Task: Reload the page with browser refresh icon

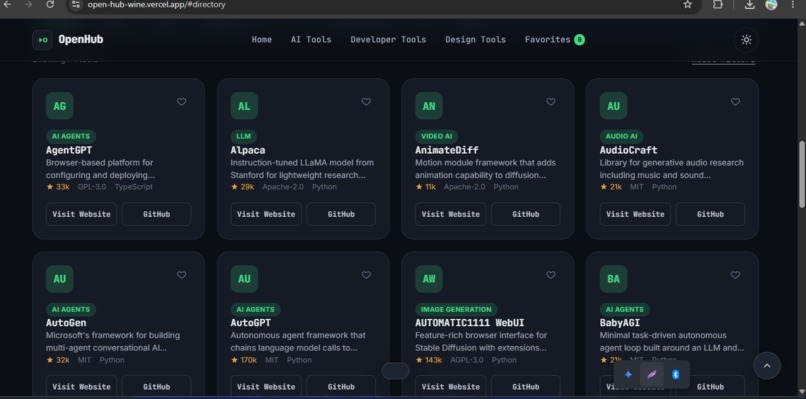Action: 50,5
